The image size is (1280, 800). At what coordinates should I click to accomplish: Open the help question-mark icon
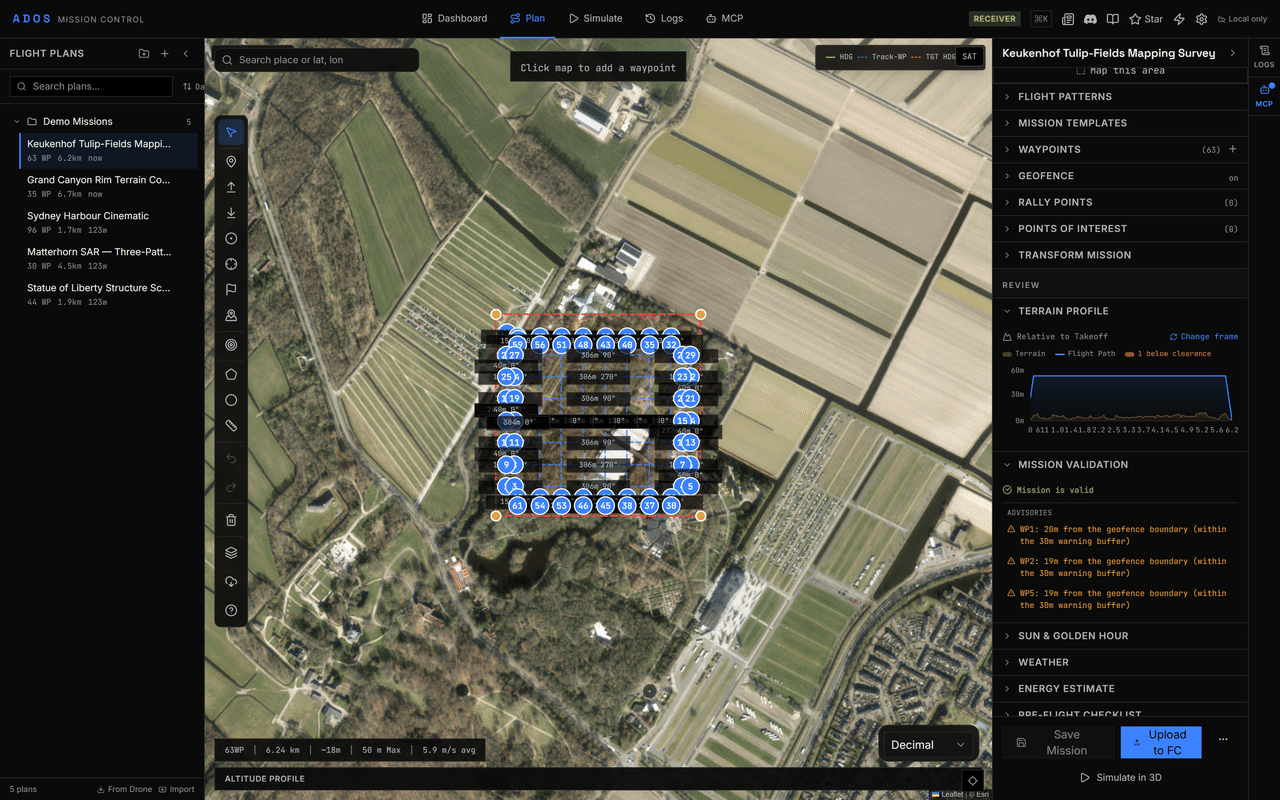click(231, 611)
